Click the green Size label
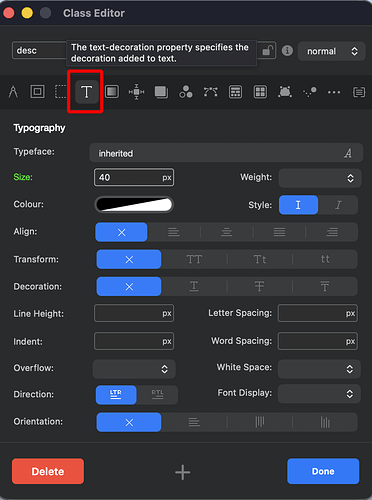 point(23,177)
